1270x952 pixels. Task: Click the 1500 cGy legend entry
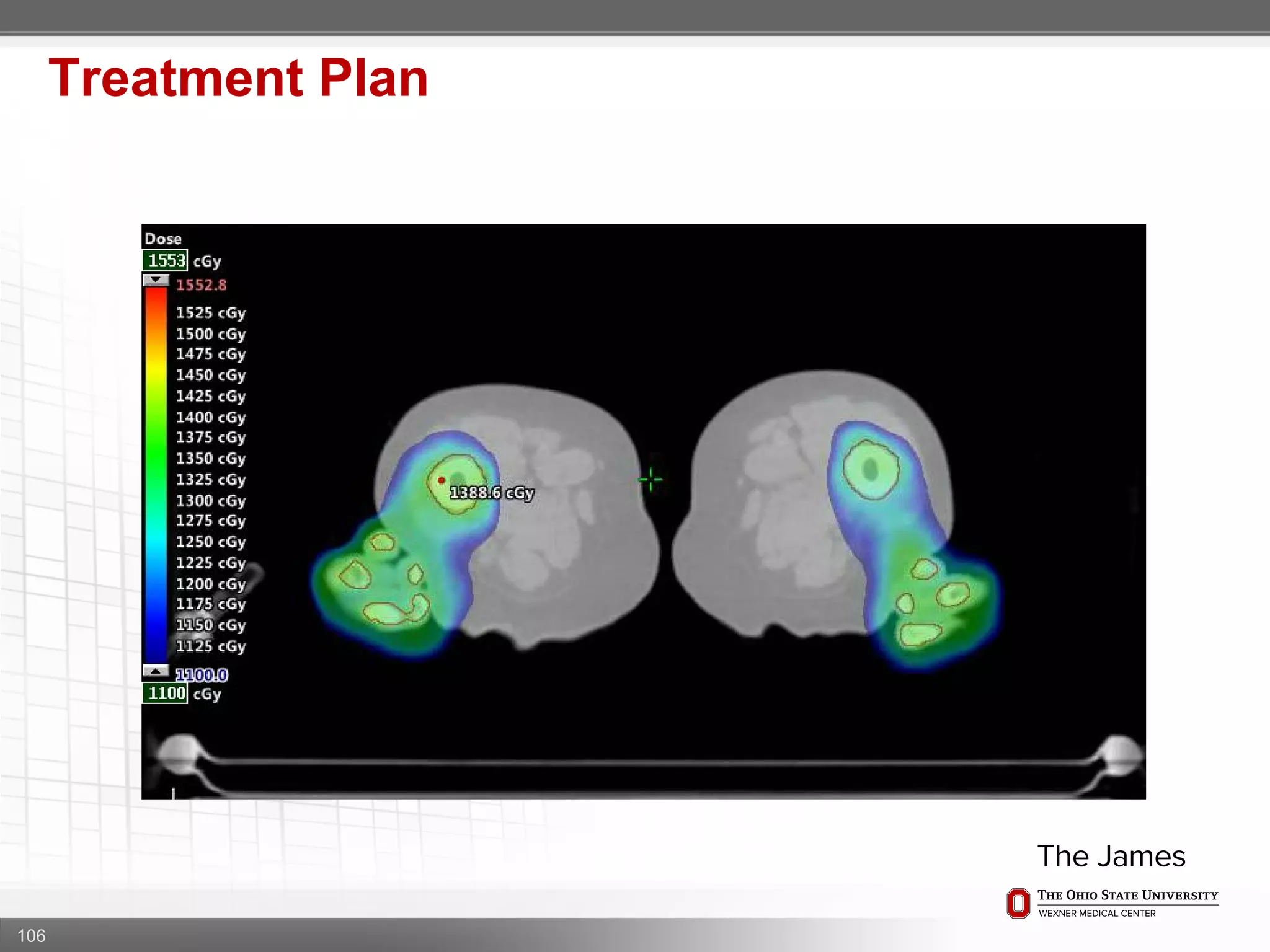click(x=211, y=334)
